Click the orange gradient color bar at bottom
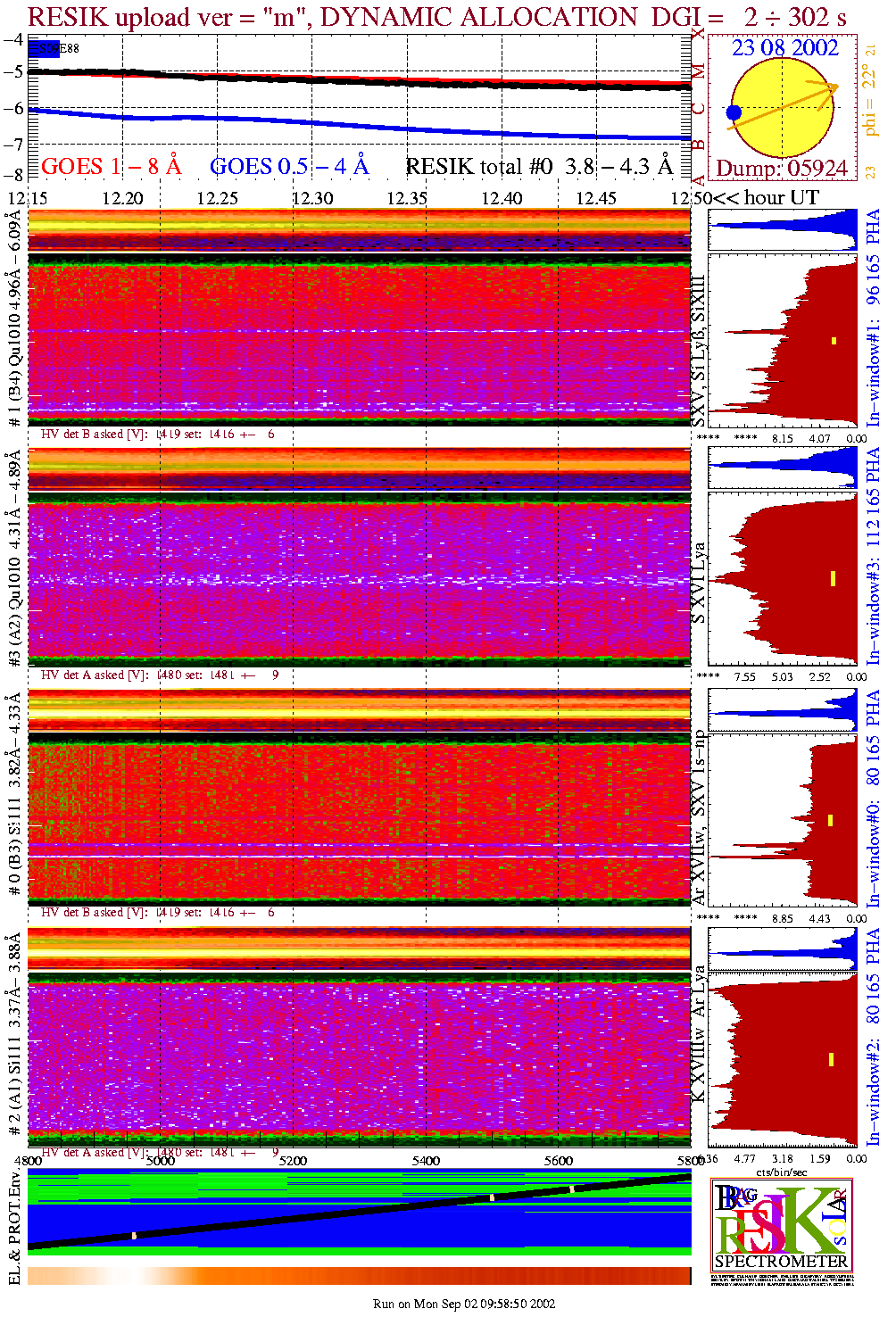Screen dimensions: 896x1317 tap(359, 1276)
